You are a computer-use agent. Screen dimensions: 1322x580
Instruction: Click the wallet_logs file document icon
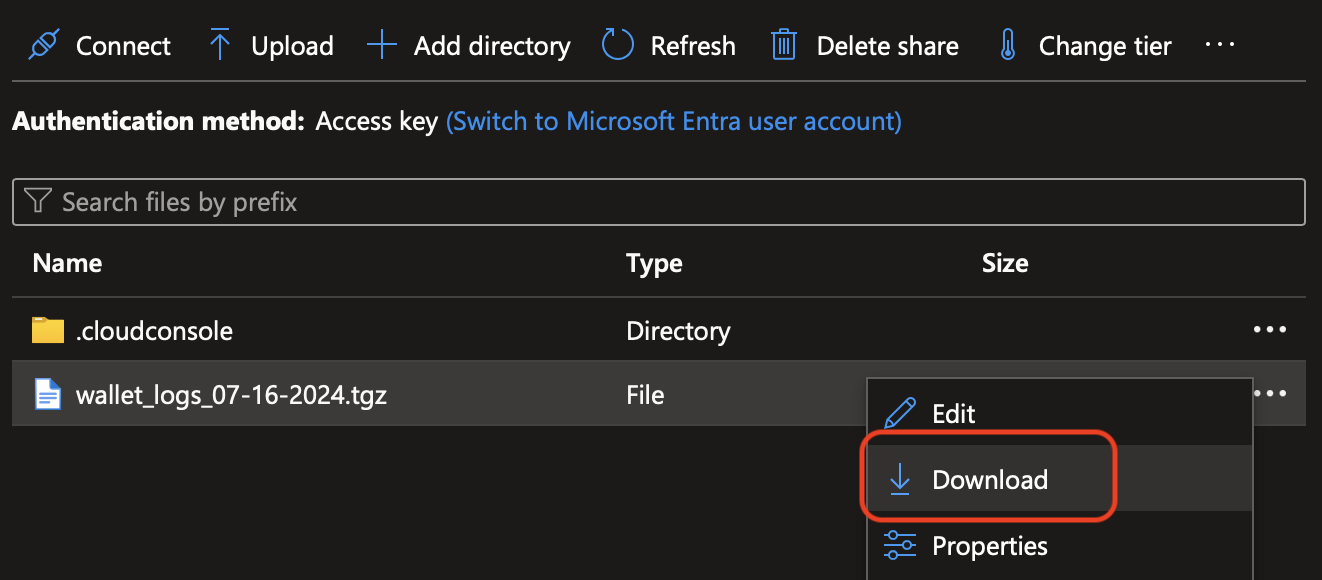click(48, 394)
